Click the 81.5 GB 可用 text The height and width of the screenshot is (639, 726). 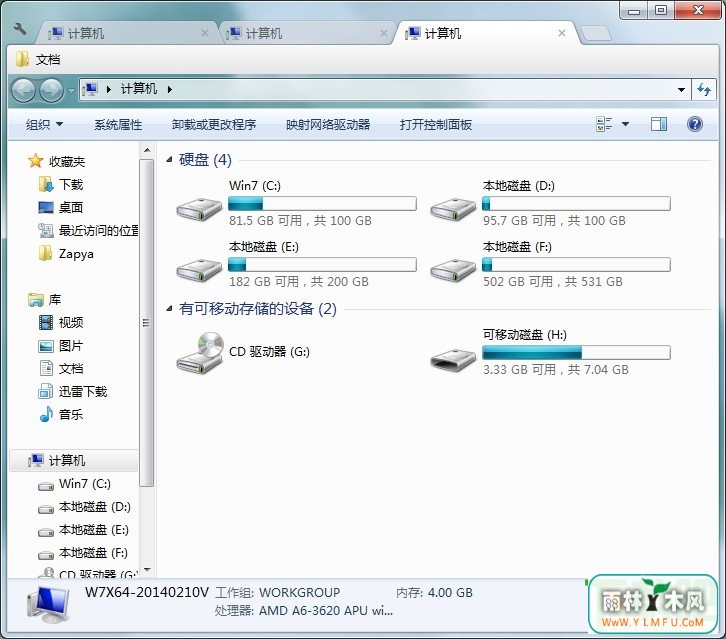click(265, 220)
